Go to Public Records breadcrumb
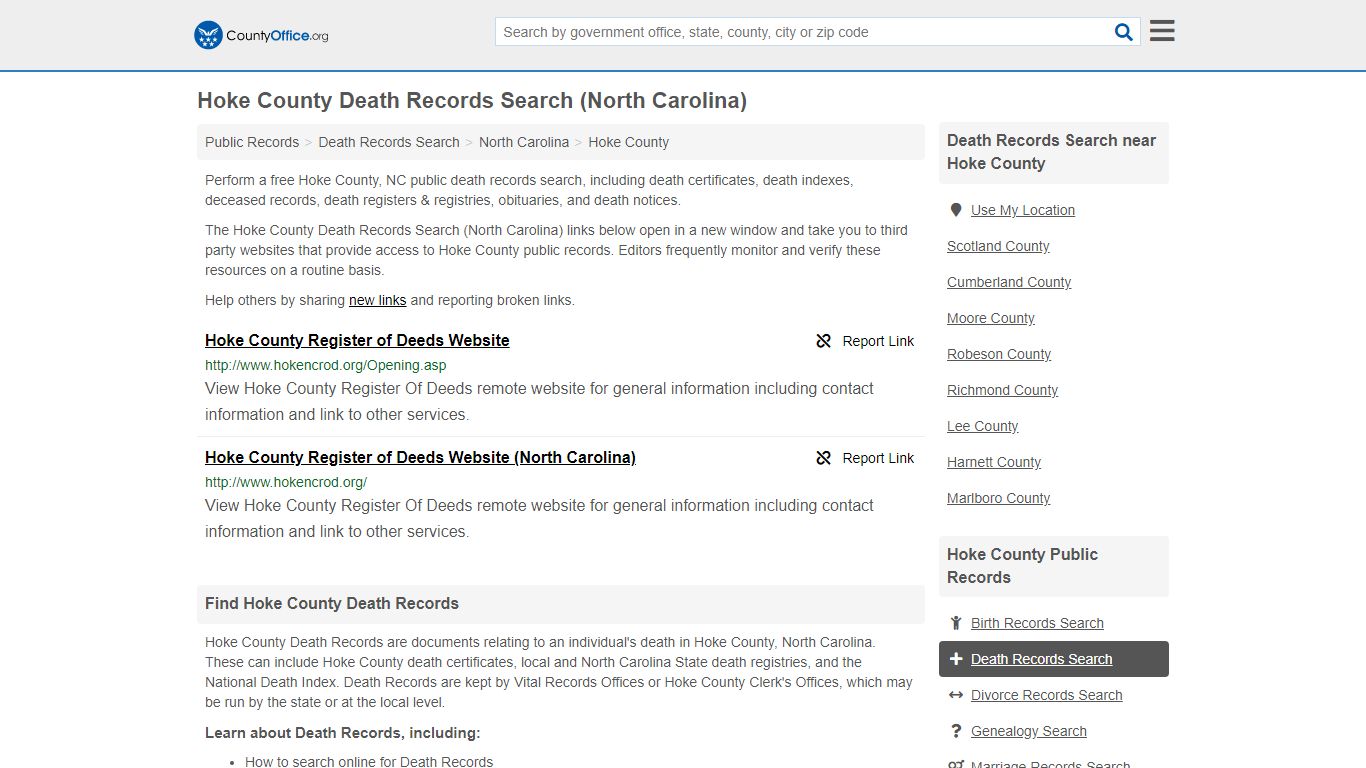Image resolution: width=1366 pixels, height=768 pixels. 252,142
